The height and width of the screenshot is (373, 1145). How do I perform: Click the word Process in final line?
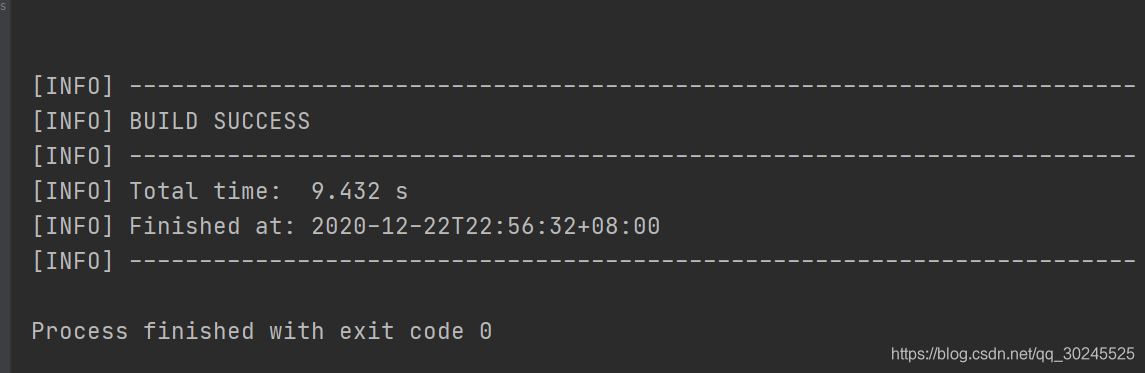pos(80,331)
